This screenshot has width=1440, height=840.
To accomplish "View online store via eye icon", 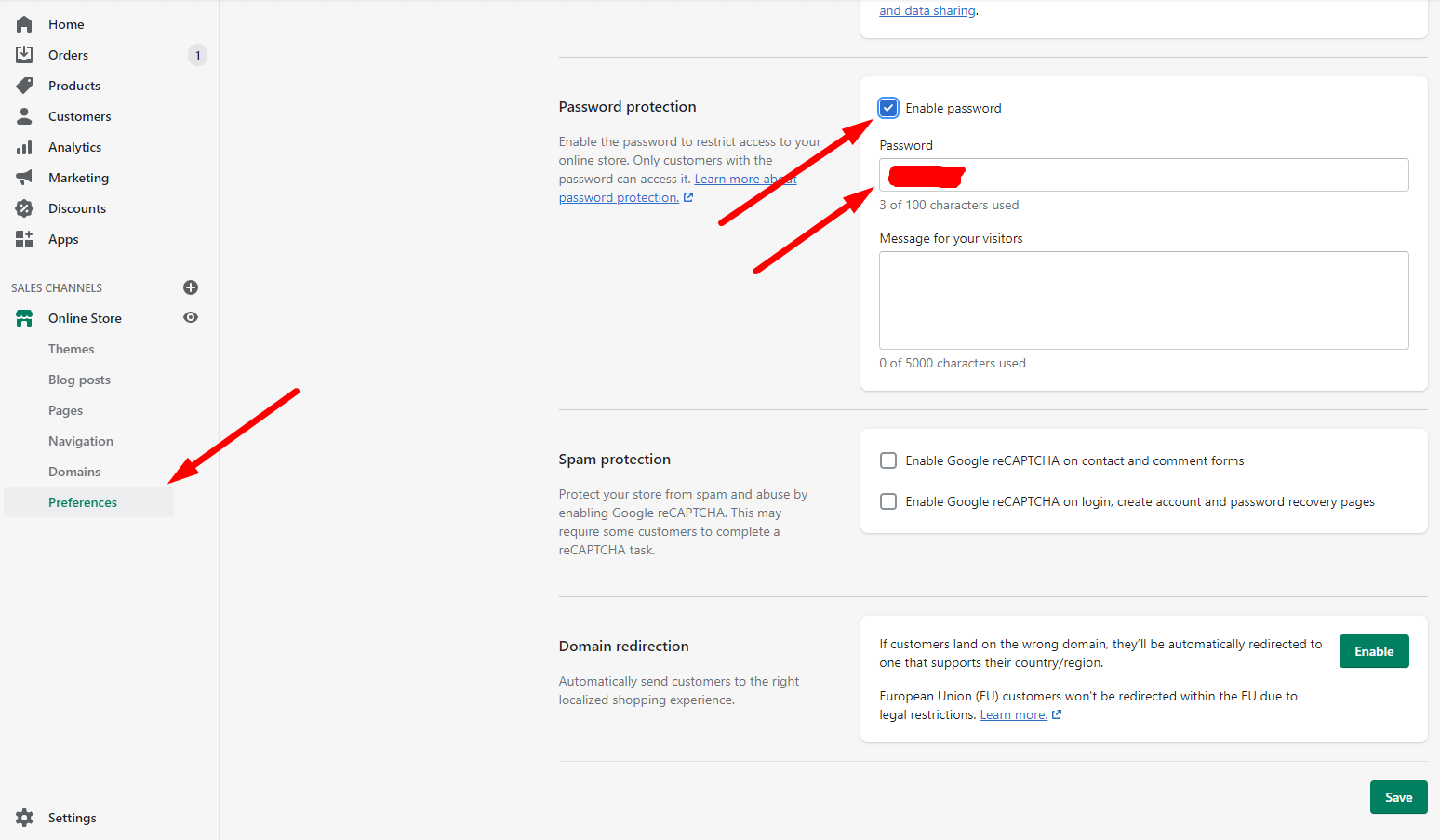I will click(x=191, y=318).
